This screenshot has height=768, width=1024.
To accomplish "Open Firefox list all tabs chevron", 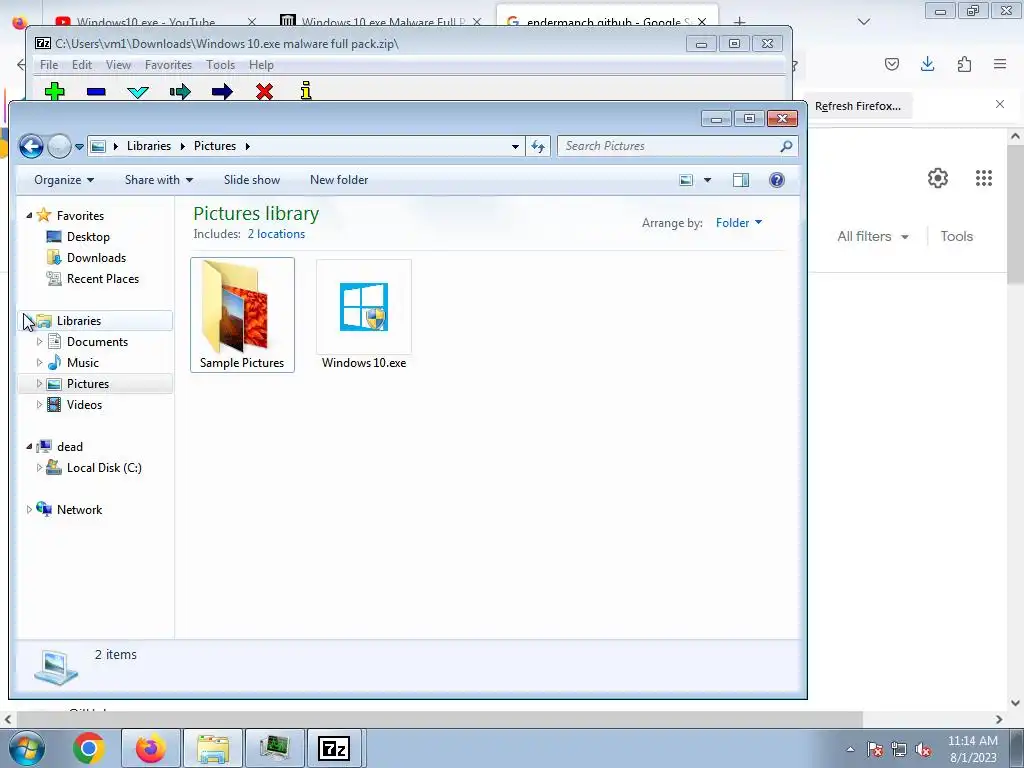I will point(864,22).
